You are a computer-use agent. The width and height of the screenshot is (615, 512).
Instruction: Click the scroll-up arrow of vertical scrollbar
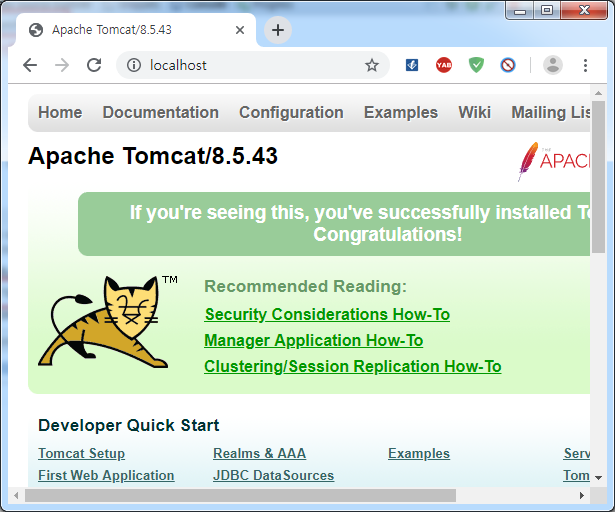click(x=598, y=93)
